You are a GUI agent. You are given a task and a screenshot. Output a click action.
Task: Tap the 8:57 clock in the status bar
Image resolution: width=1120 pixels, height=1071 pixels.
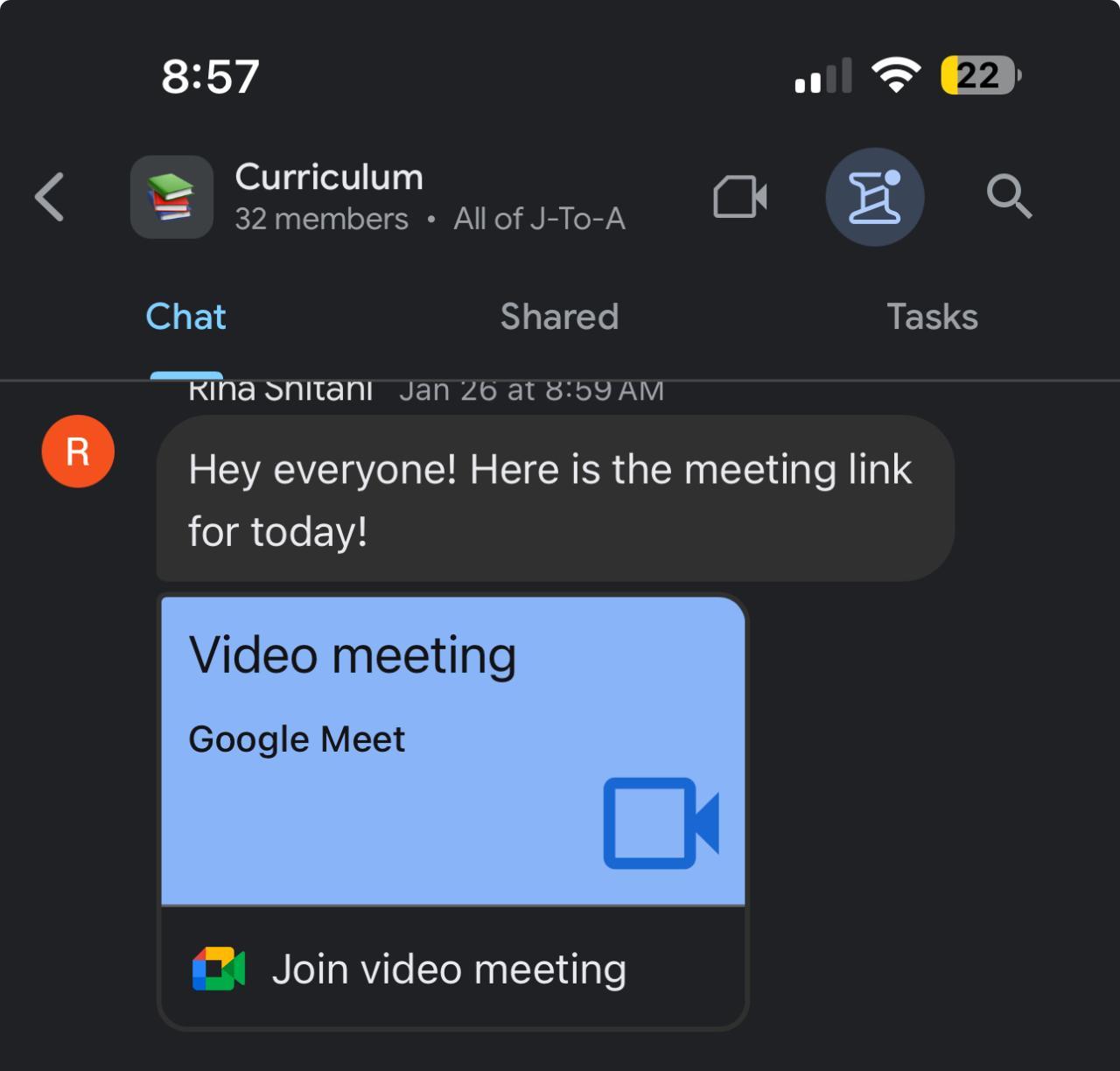pyautogui.click(x=210, y=76)
